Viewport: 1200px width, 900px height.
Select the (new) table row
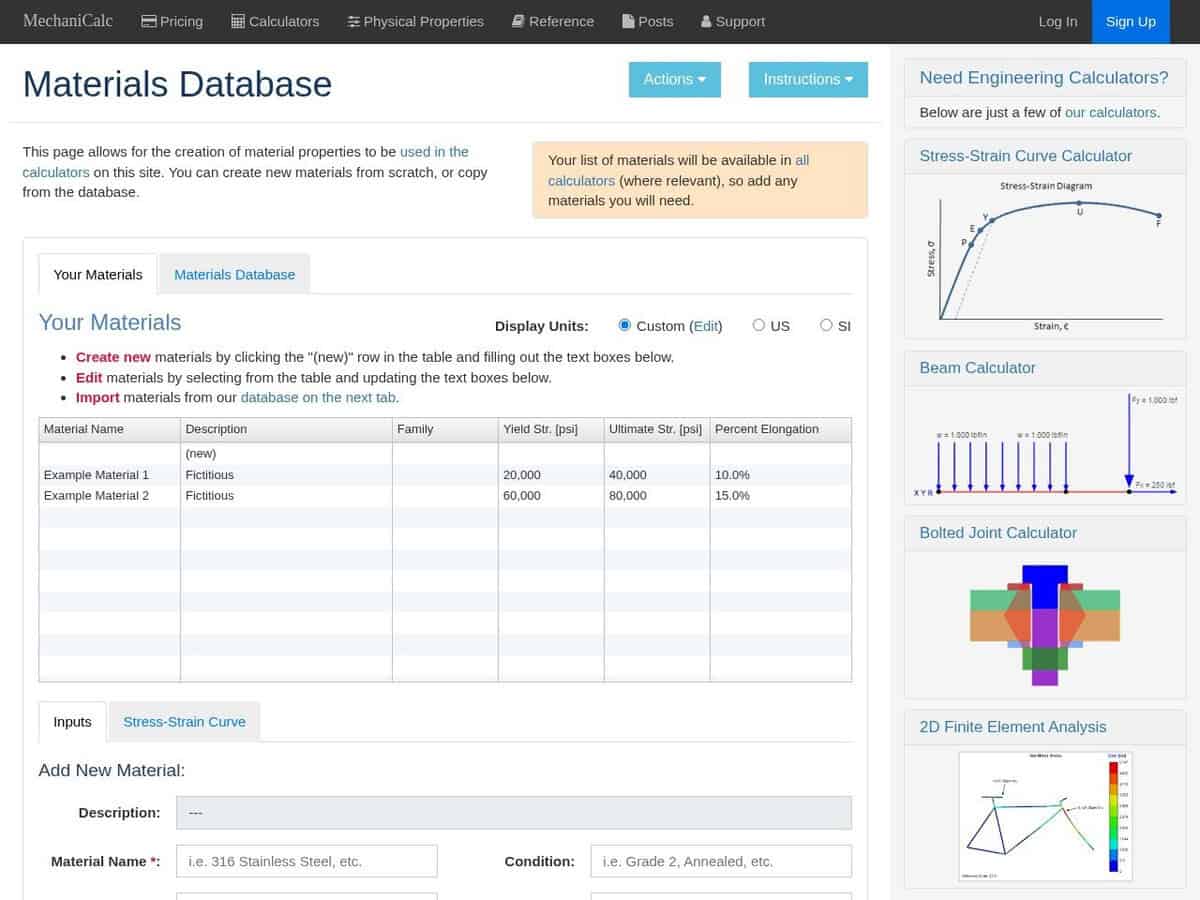click(445, 453)
